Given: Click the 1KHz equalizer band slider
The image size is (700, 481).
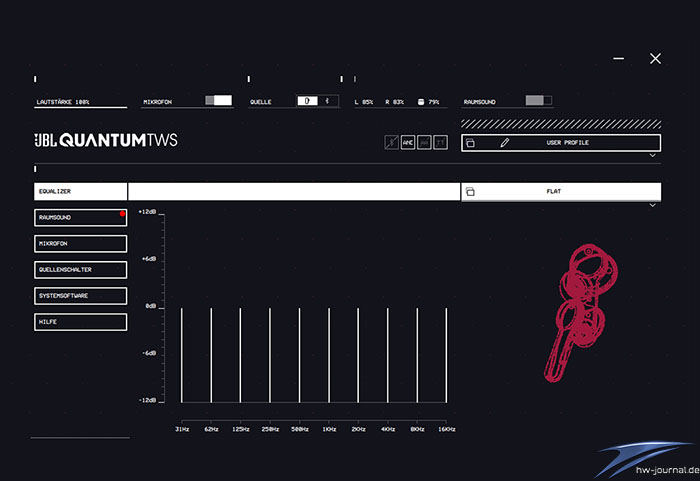Looking at the screenshot, I should [329, 355].
